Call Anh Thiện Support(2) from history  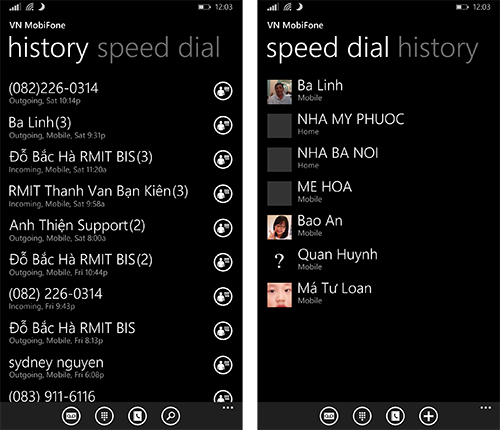click(77, 230)
